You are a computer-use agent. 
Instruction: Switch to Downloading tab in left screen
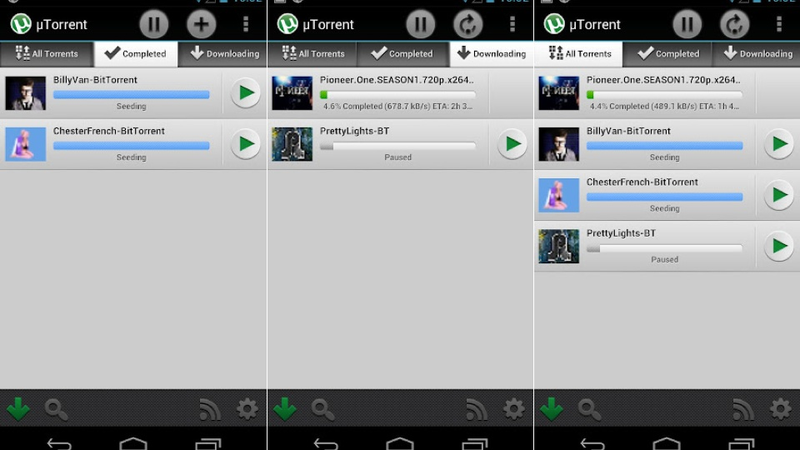coord(222,54)
